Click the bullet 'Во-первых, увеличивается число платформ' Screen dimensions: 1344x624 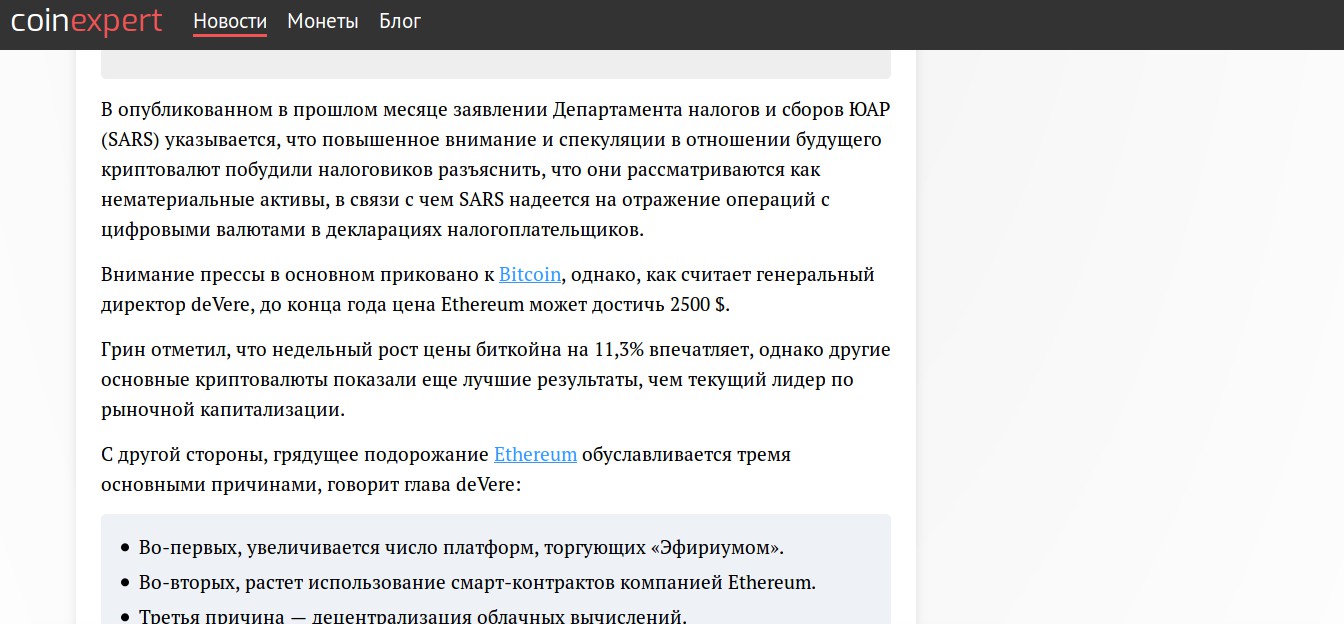461,548
